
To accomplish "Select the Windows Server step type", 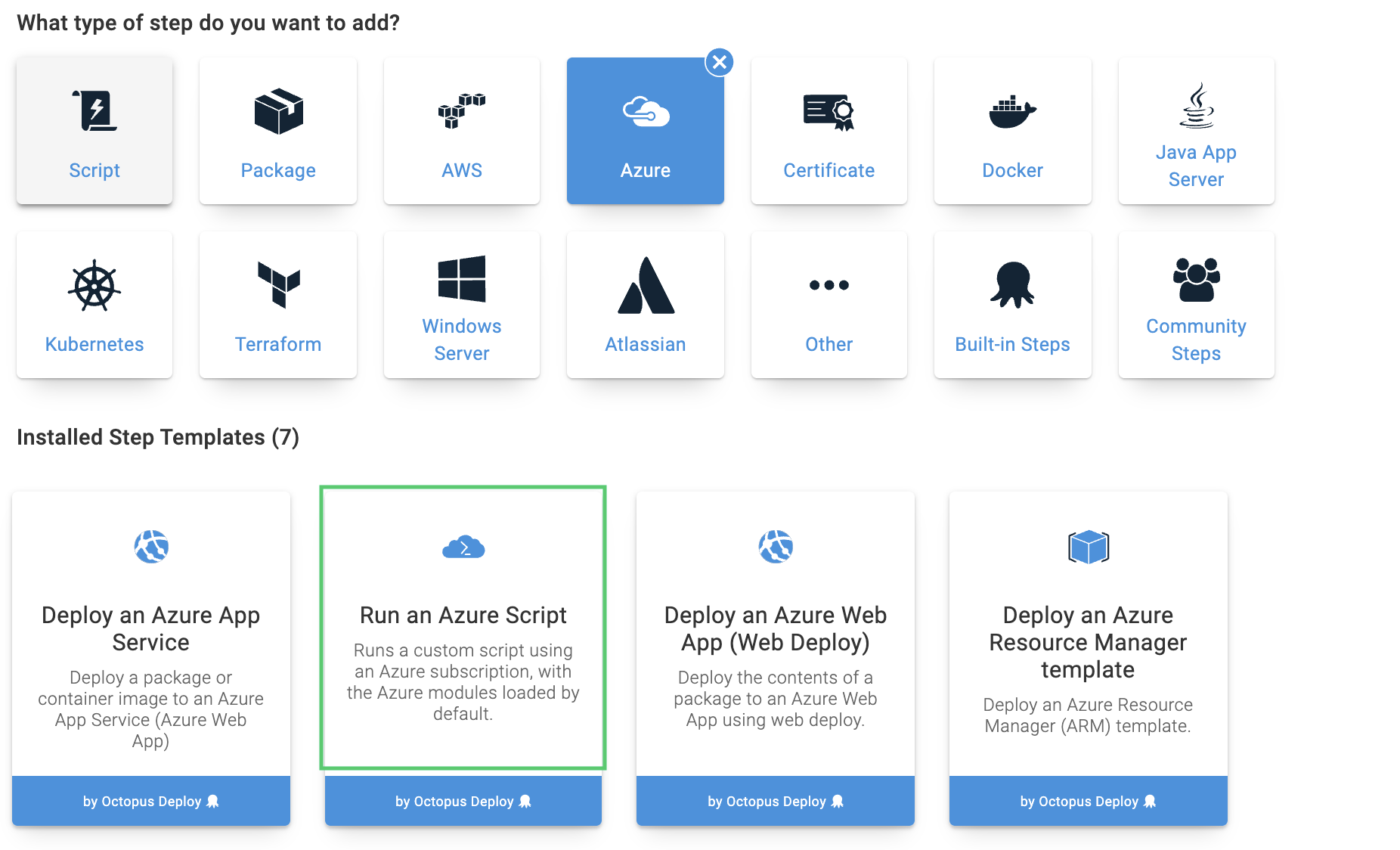I will coord(461,304).
